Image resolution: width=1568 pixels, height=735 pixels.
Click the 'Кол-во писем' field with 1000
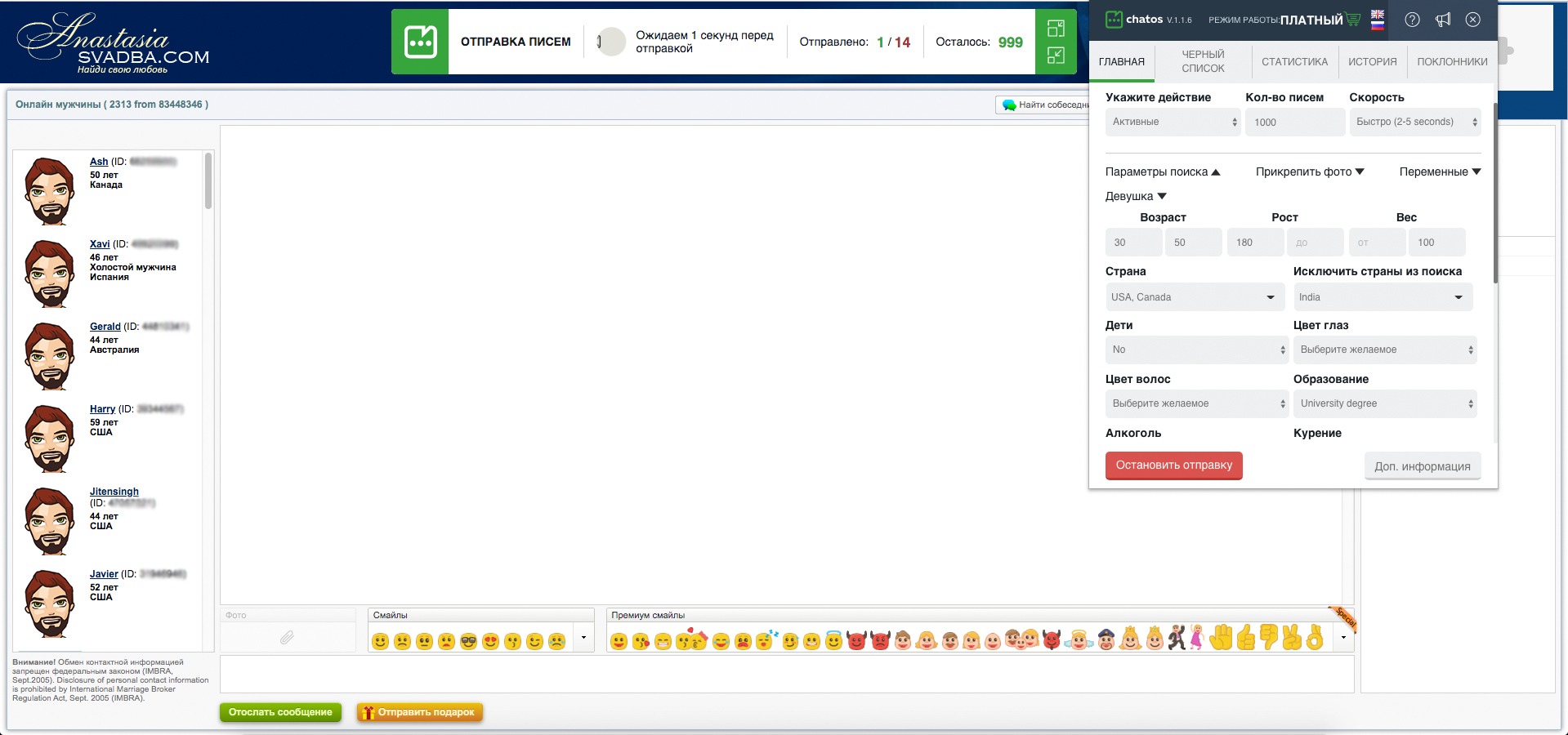1295,122
